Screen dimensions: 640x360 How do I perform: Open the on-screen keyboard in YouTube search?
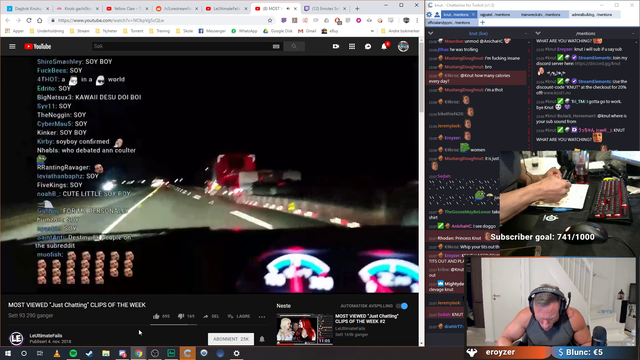[x=276, y=47]
